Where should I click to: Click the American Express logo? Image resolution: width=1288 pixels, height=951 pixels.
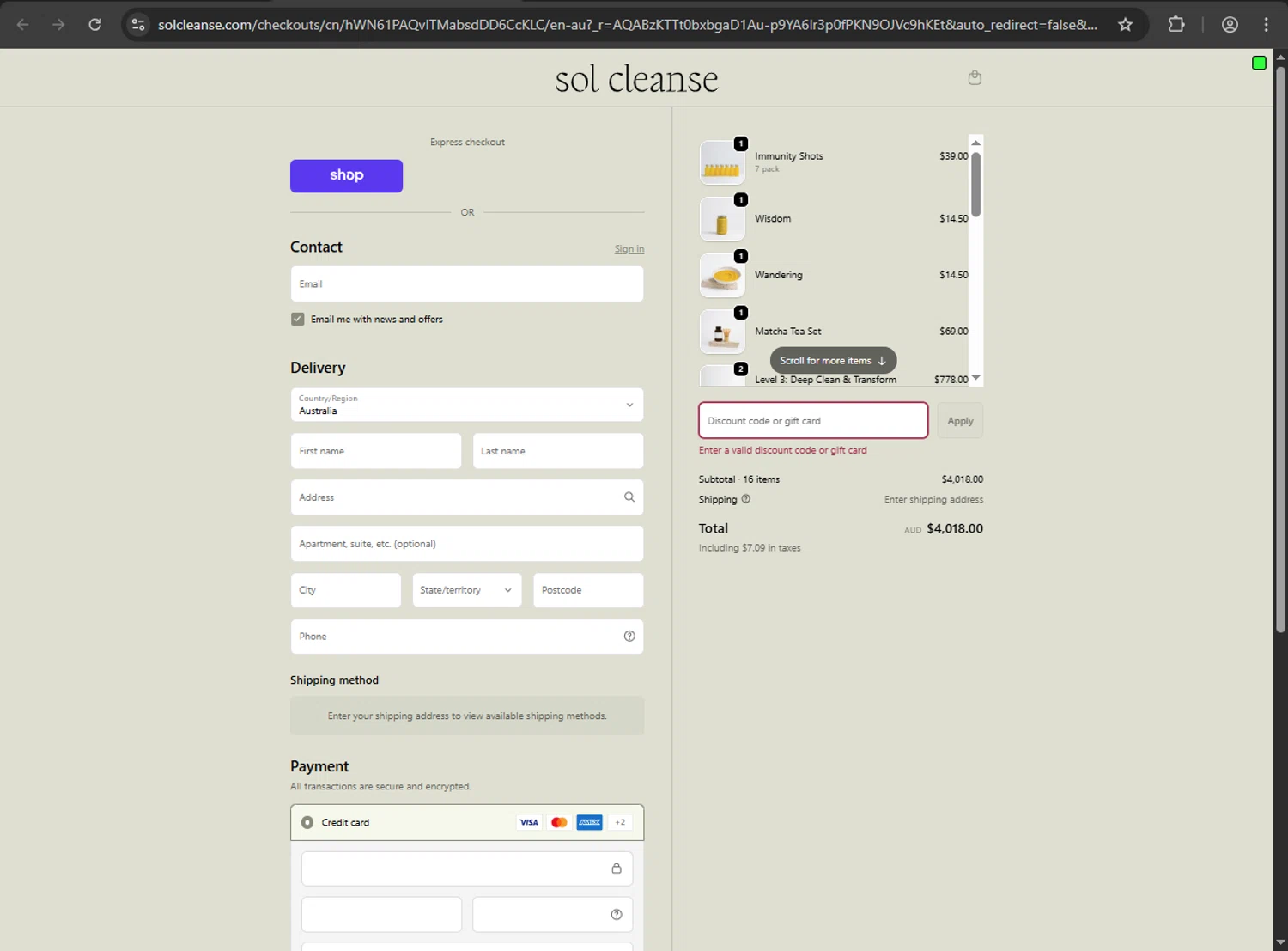point(589,822)
